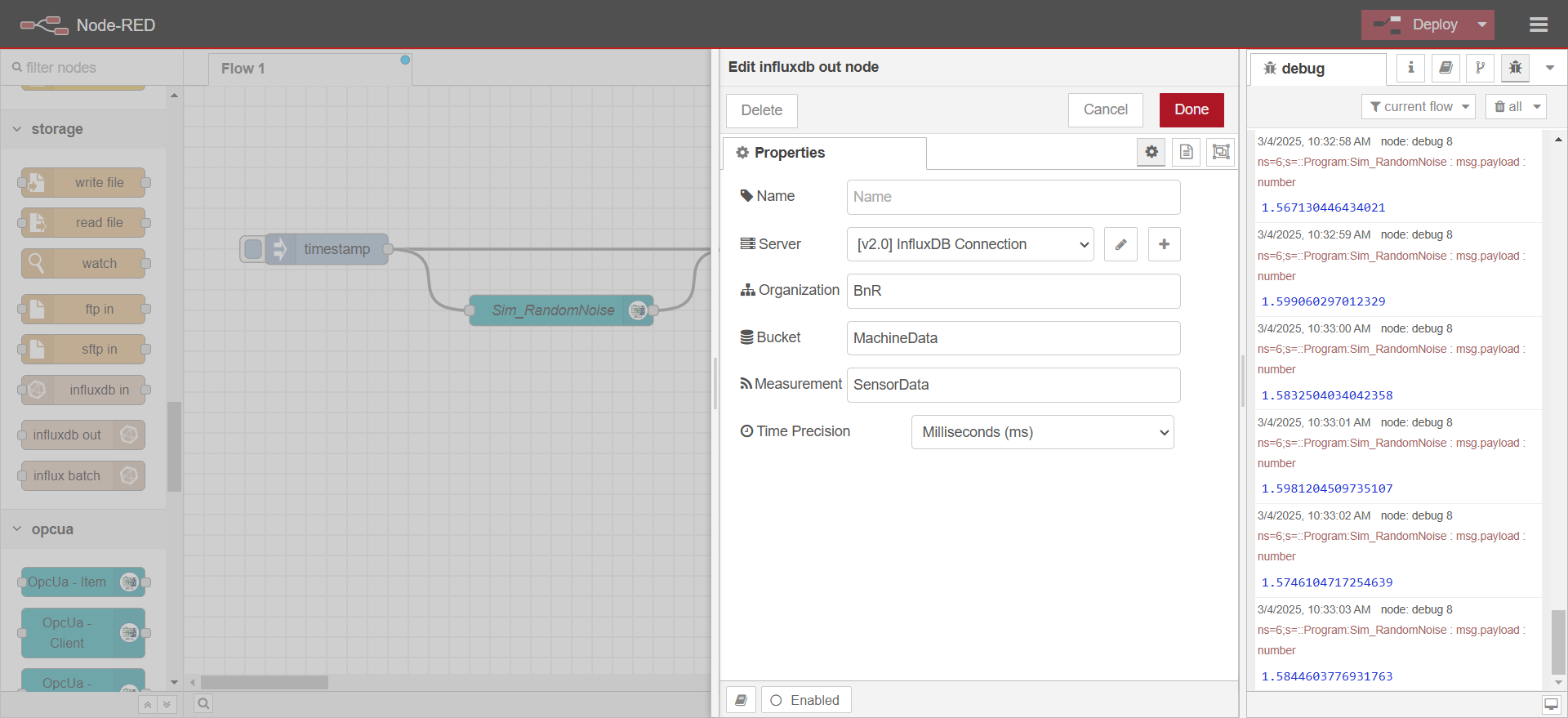Open the help book icon in the sidebar
The height and width of the screenshot is (718, 1568).
[1445, 69]
